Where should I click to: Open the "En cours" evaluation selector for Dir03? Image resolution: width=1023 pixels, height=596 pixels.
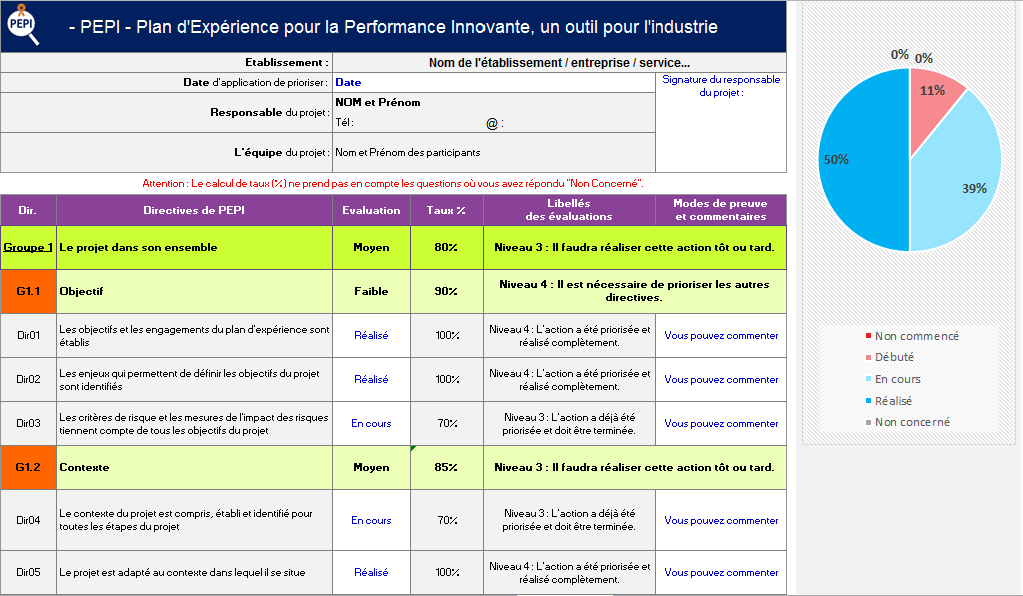click(x=371, y=423)
